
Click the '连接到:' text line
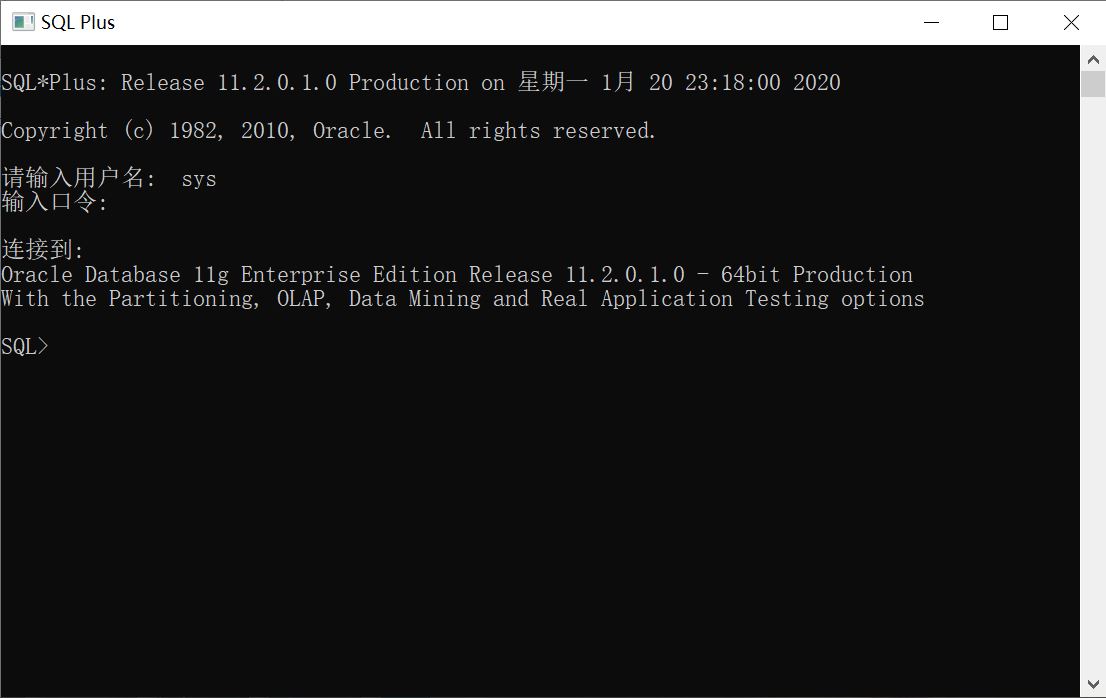(42, 249)
